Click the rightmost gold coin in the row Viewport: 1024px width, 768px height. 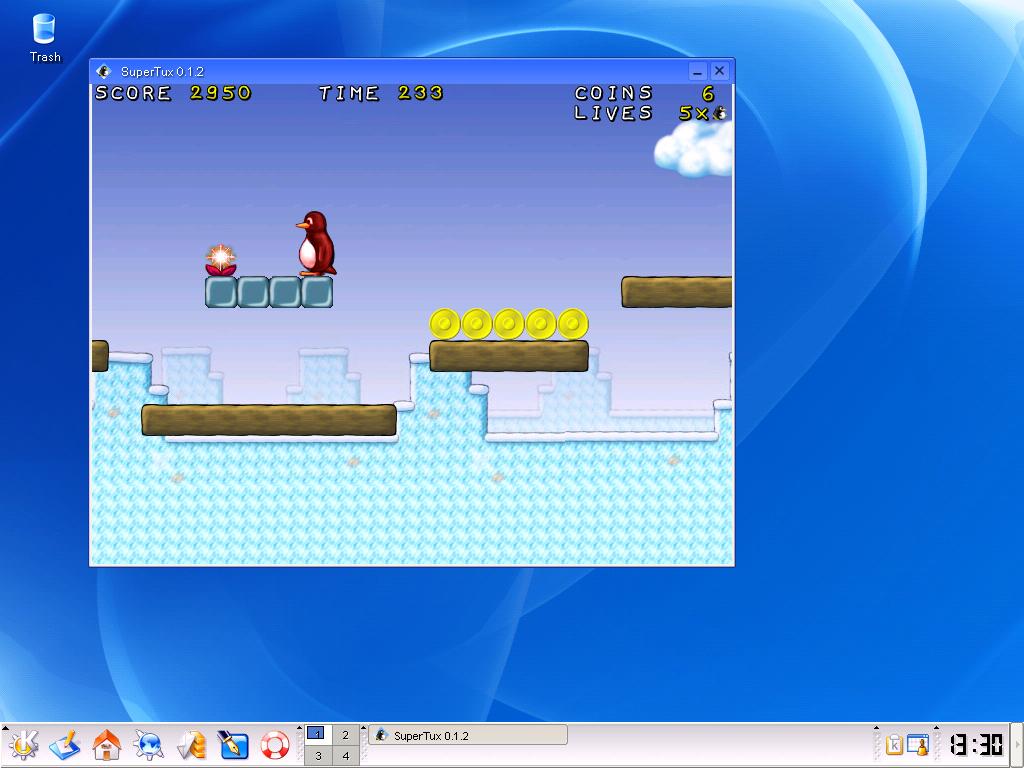573,324
